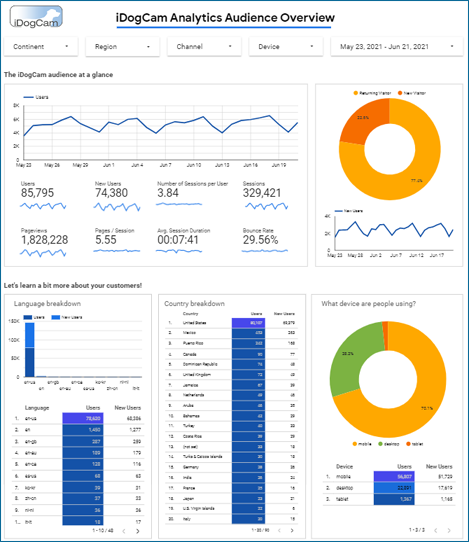This screenshot has width=469, height=542.
Task: Click Sessions per User value 3.84
Action: [168, 193]
